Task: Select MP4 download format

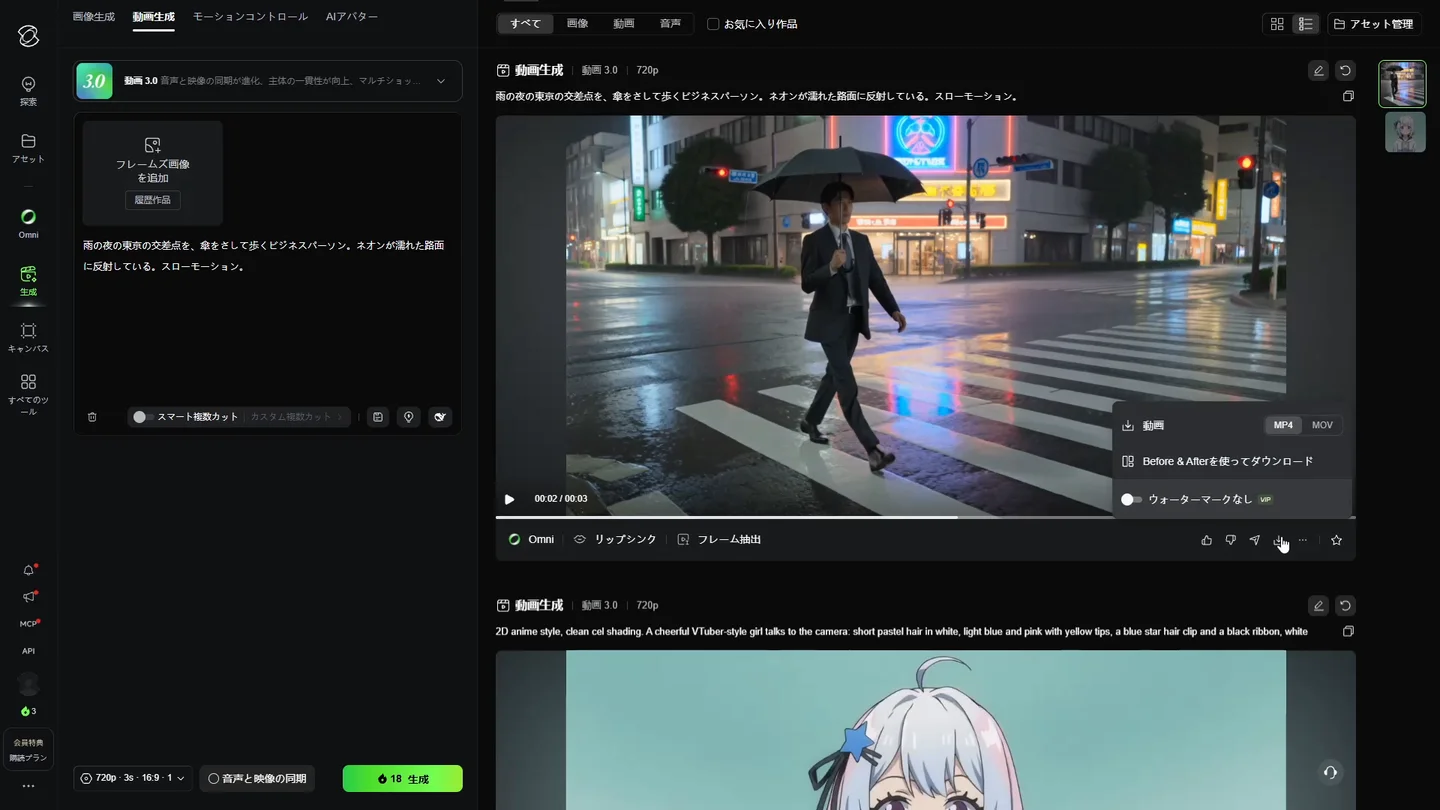Action: click(1283, 425)
